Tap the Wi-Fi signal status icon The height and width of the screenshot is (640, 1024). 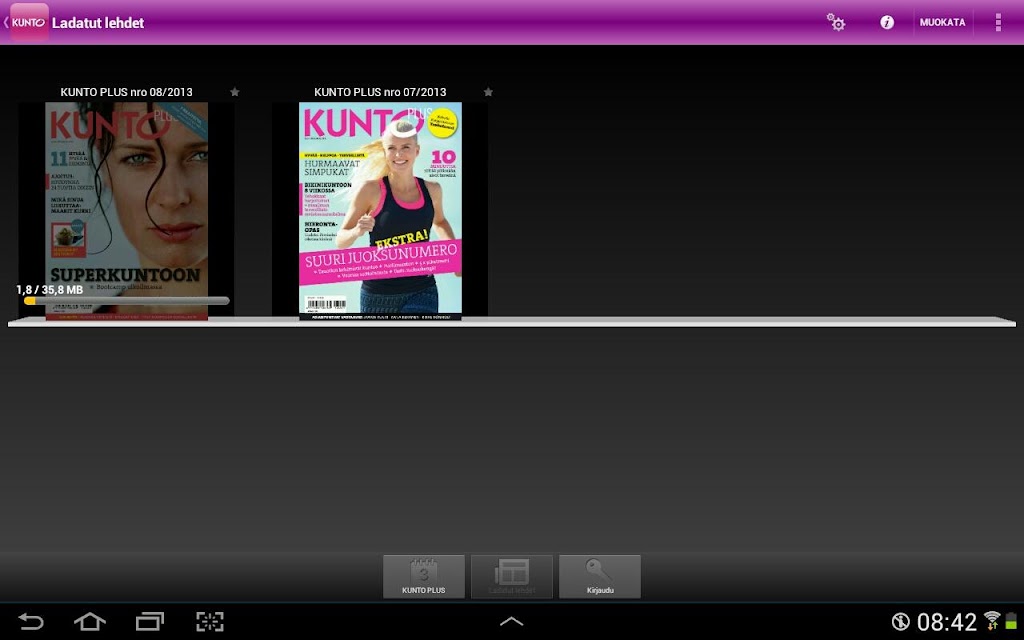pyautogui.click(x=992, y=621)
